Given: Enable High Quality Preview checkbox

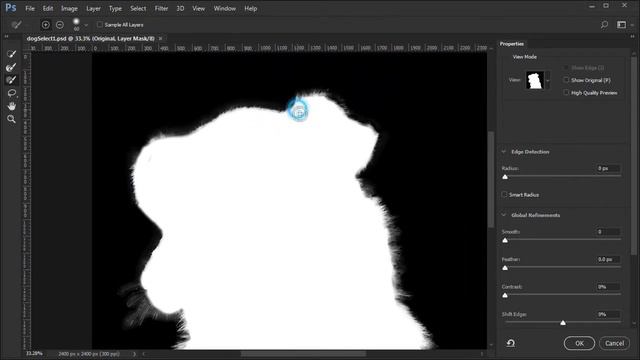Looking at the screenshot, I should [x=566, y=93].
